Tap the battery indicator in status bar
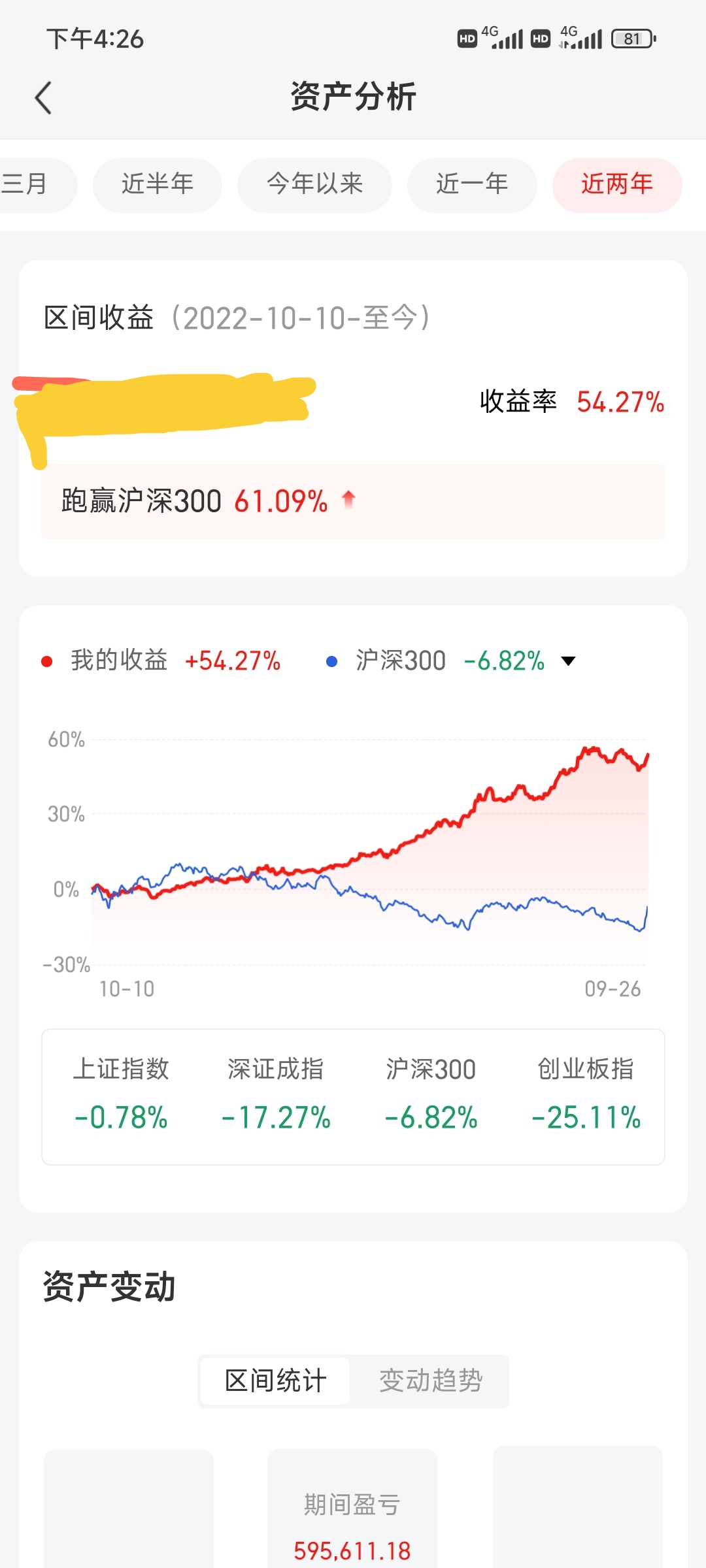The height and width of the screenshot is (1568, 706). (x=633, y=39)
